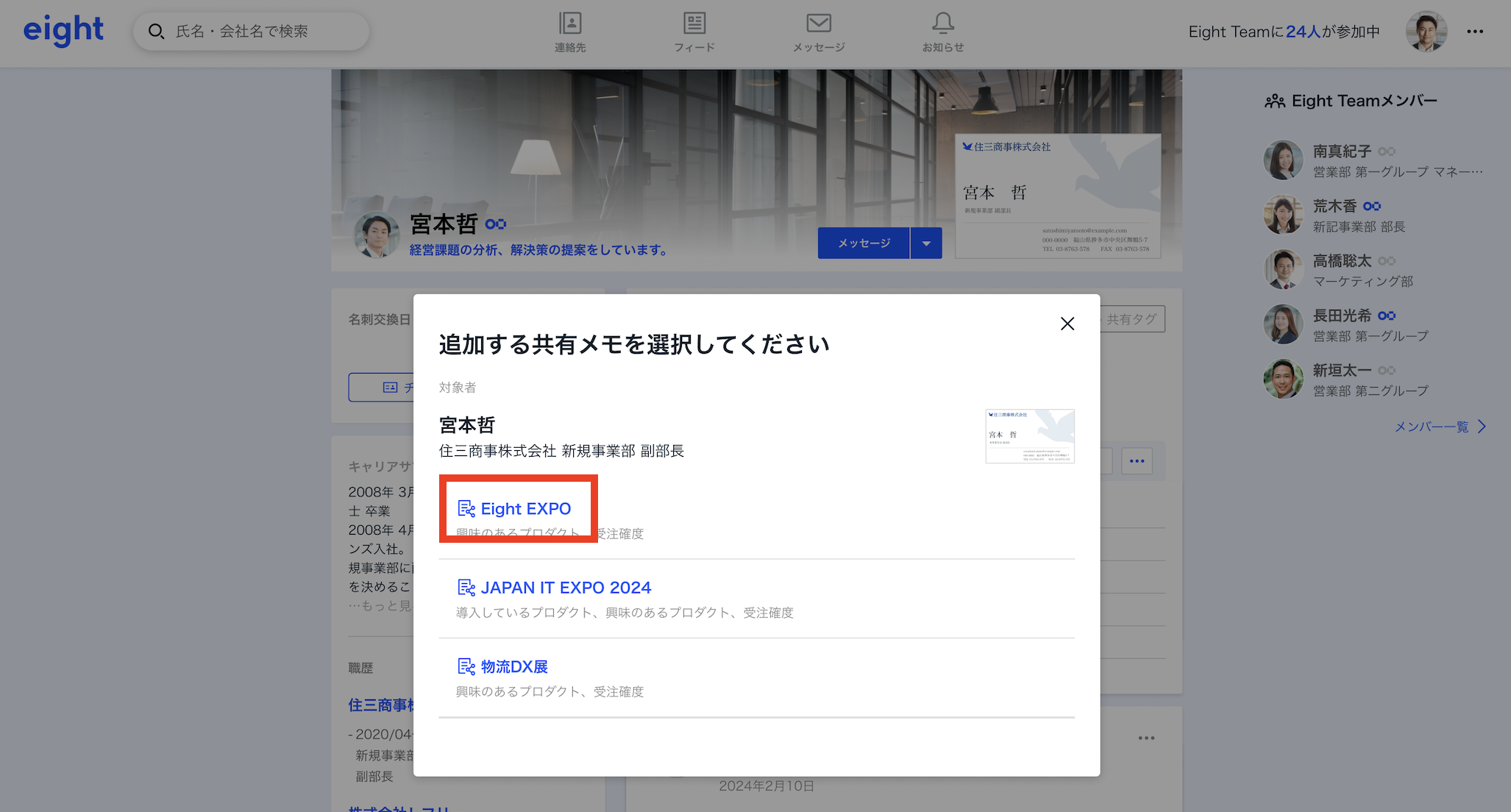This screenshot has height=812, width=1511.
Task: Close the shared memo selection dialog
Action: 1067,324
